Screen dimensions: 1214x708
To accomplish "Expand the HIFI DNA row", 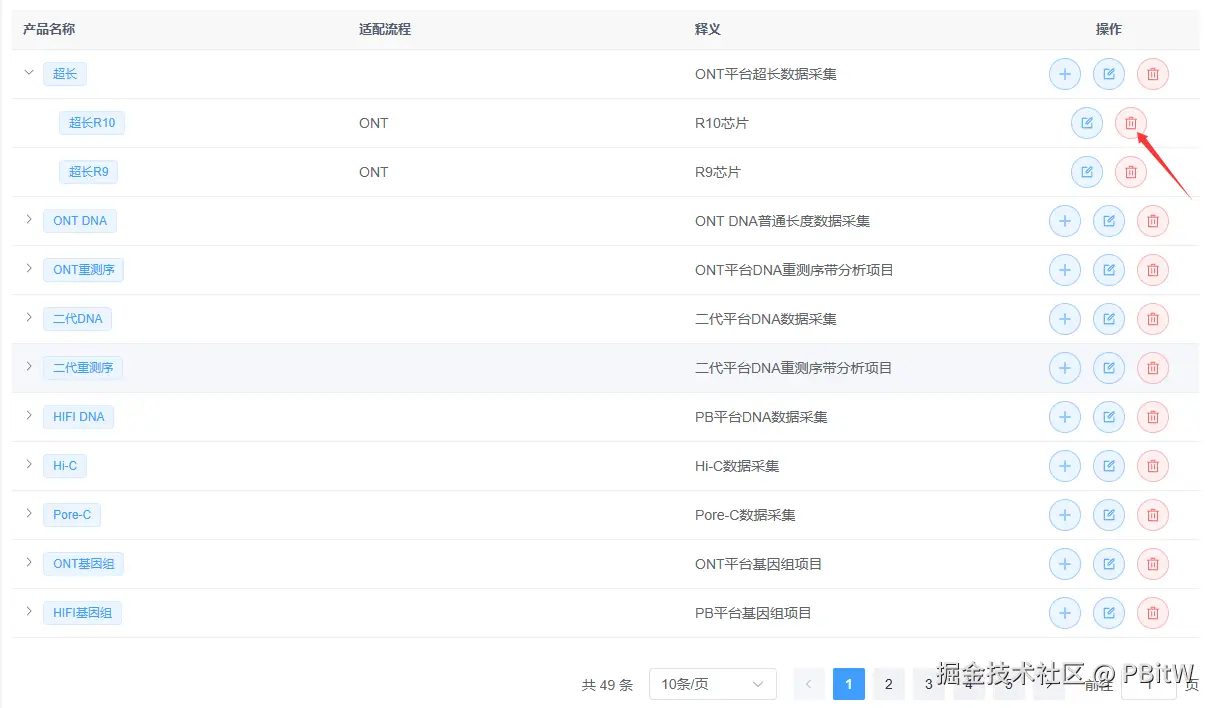I will pos(29,415).
